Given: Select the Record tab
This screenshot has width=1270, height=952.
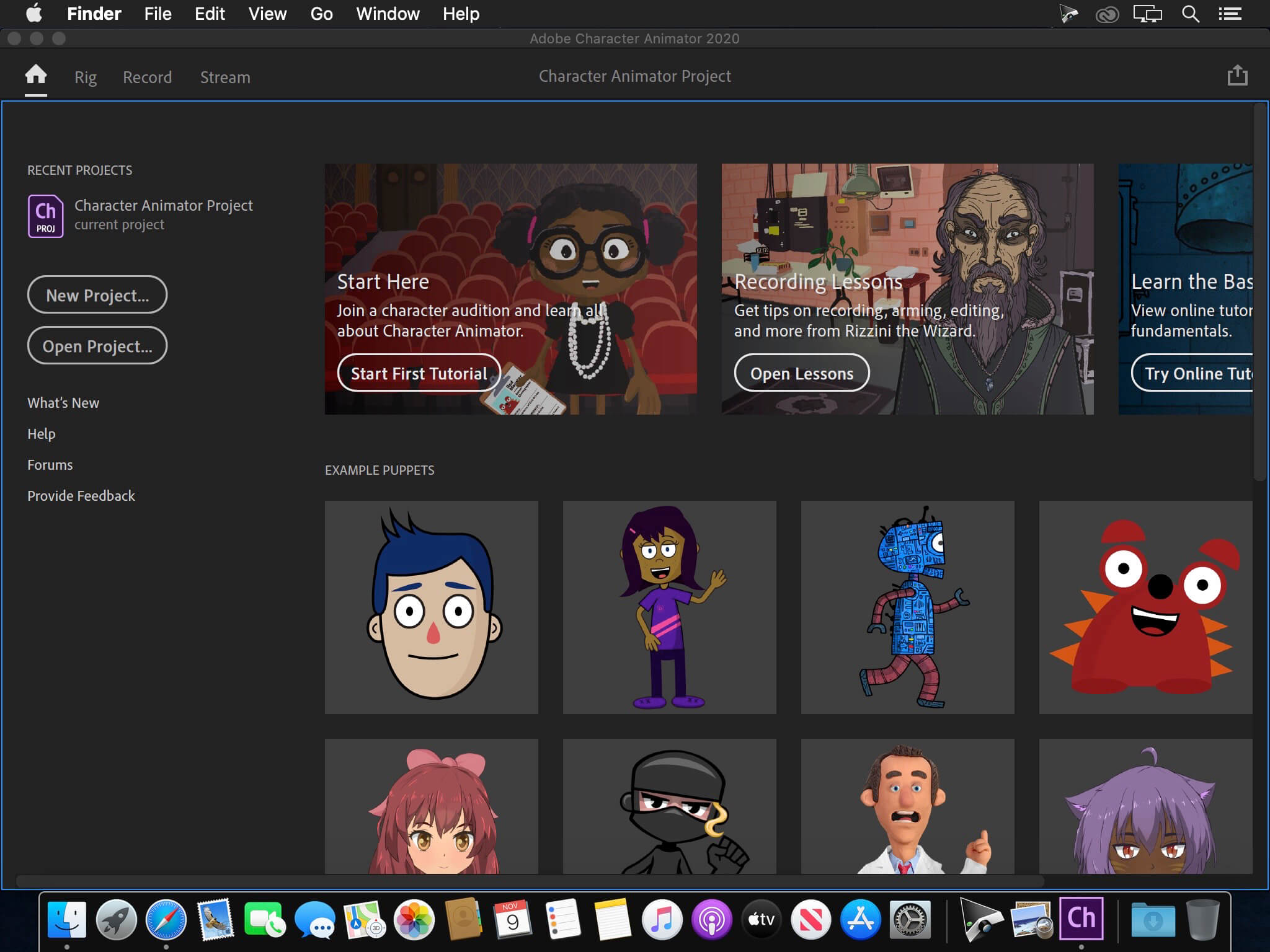Looking at the screenshot, I should point(147,76).
